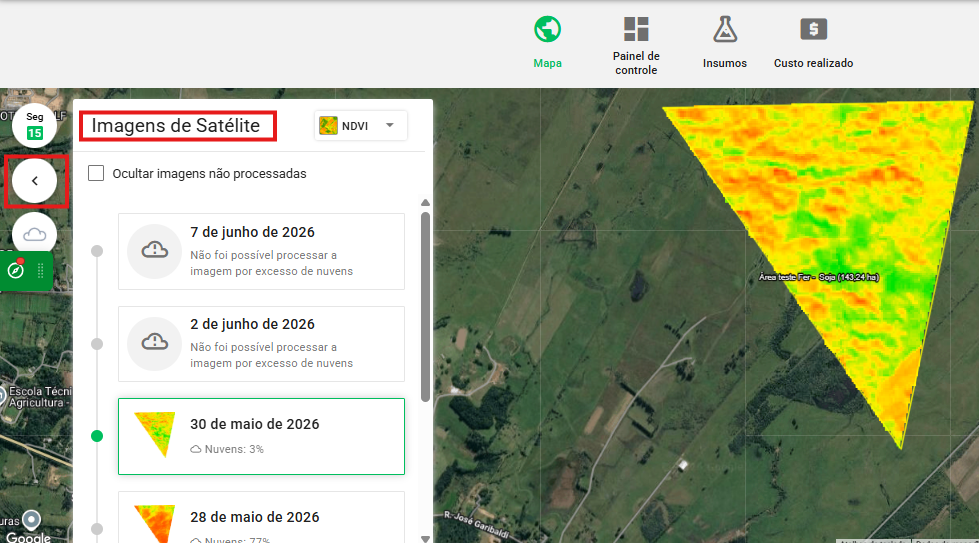Click the map pin near Google logo

[x=31, y=519]
